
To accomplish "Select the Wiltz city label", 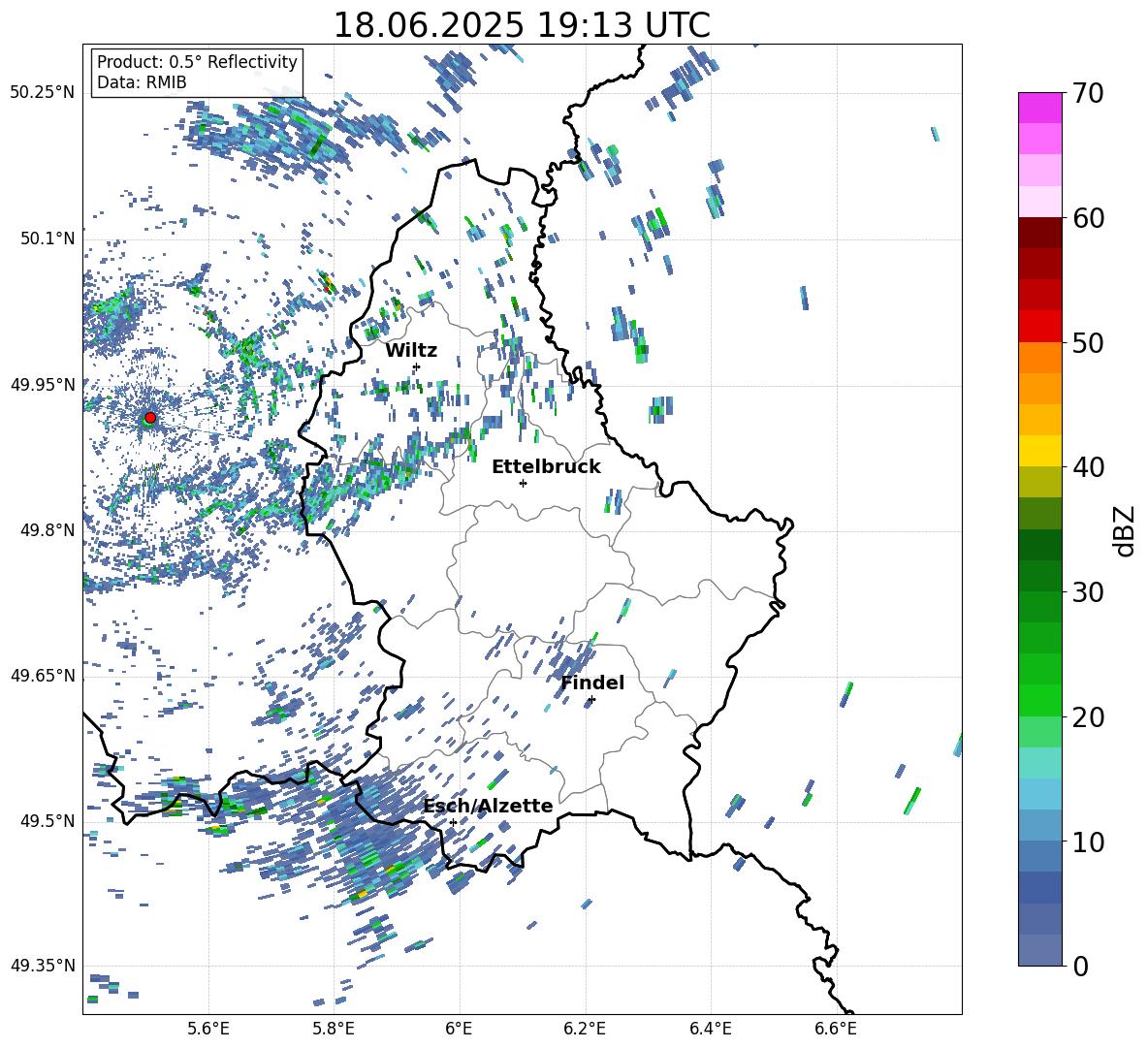I will point(411,351).
